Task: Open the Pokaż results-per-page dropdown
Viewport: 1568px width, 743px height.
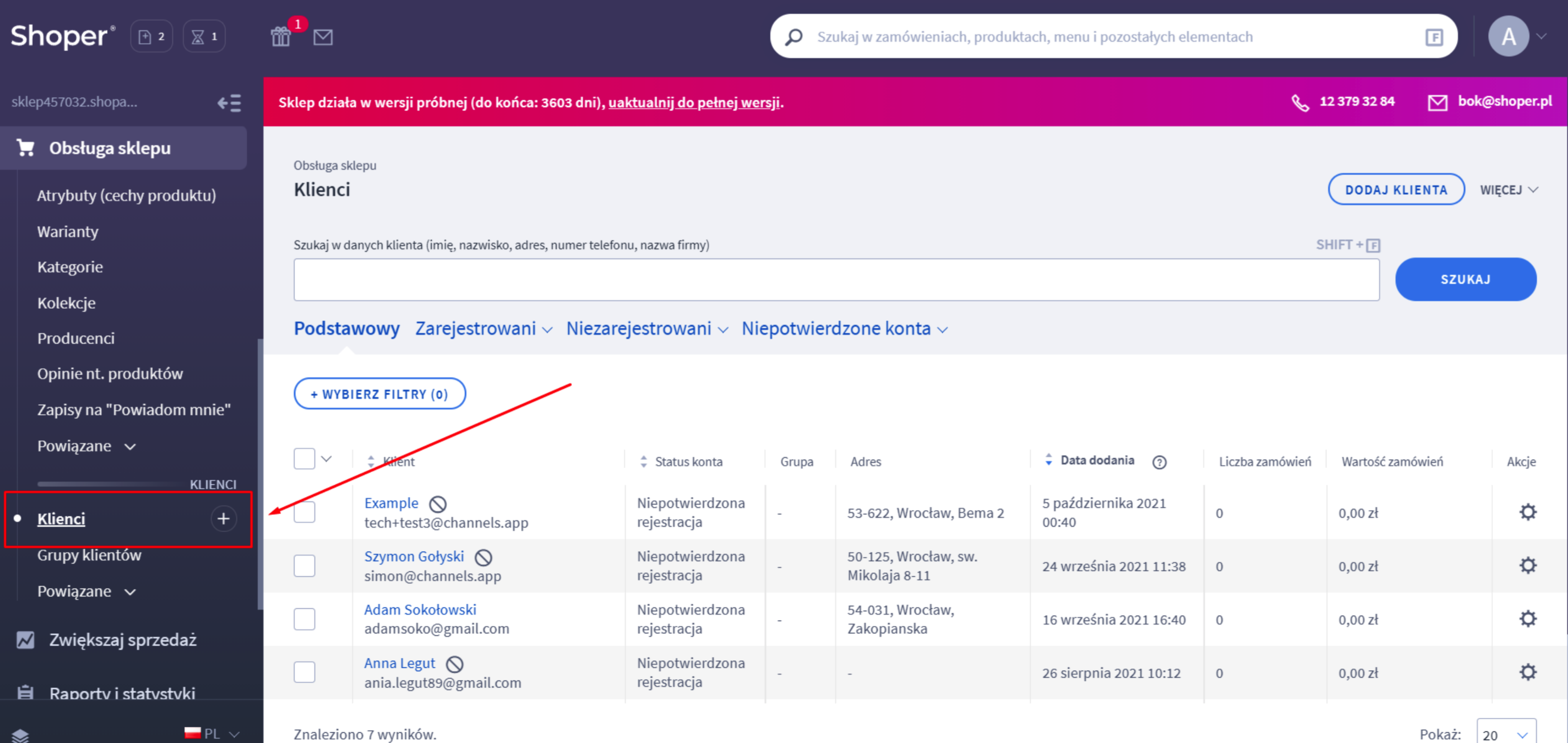Action: [1506, 734]
